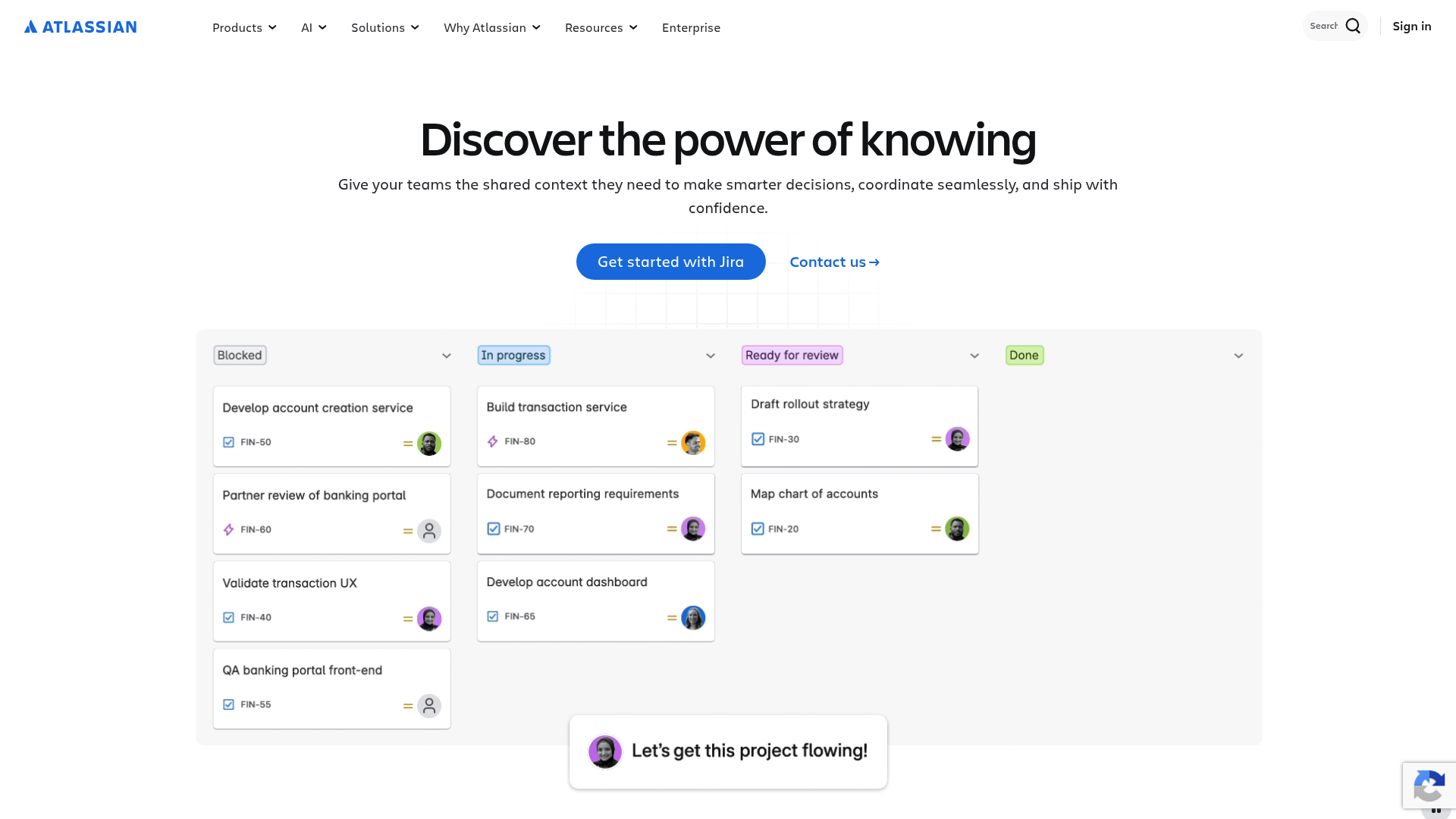Viewport: 1456px width, 819px height.
Task: Click priority icon on FIN-60 card
Action: 408,531
